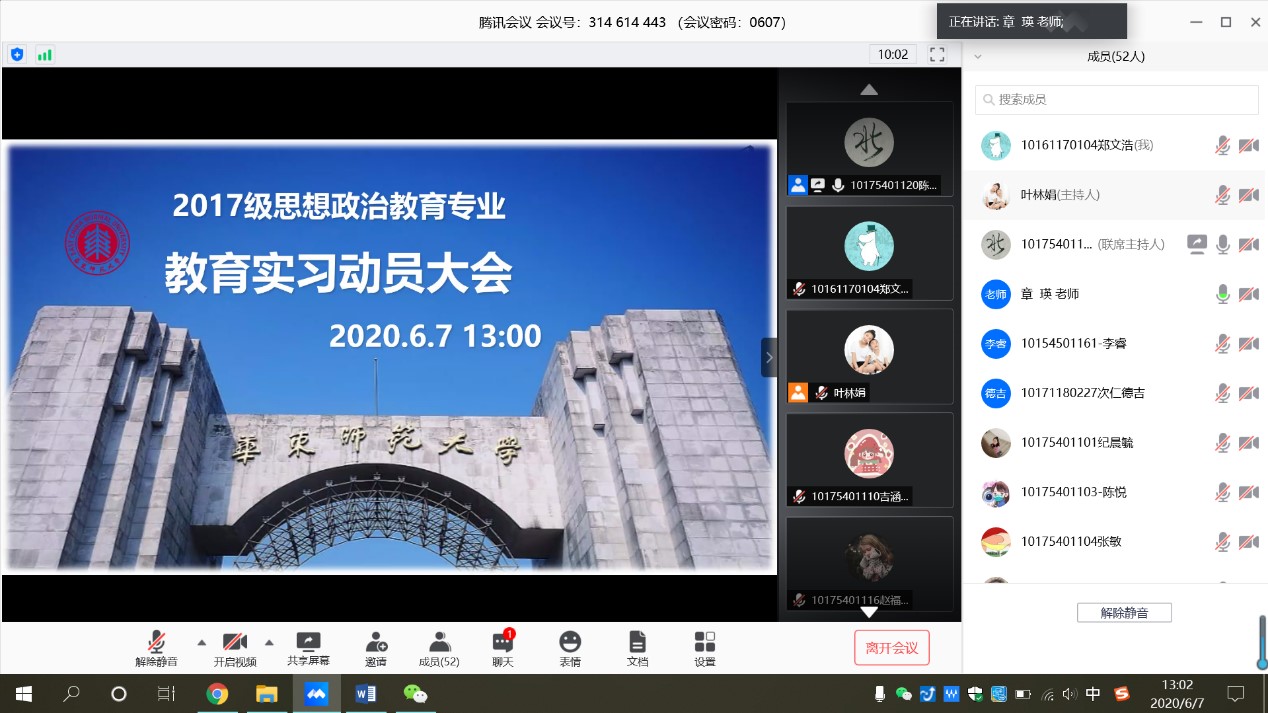Enter fullscreen mode beside the timer
The height and width of the screenshot is (713, 1268).
pyautogui.click(x=937, y=54)
